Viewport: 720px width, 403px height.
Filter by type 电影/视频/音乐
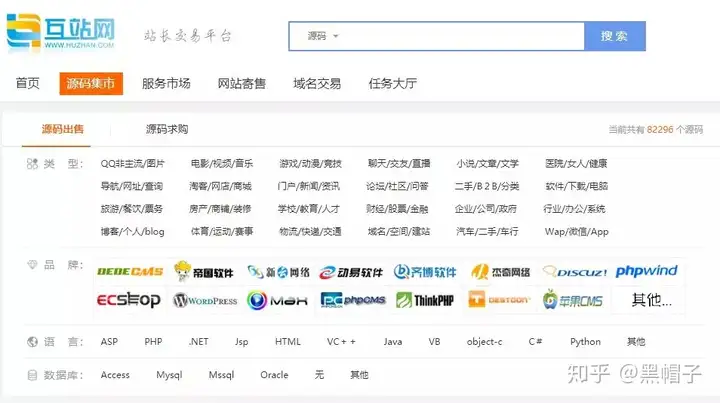[222, 163]
